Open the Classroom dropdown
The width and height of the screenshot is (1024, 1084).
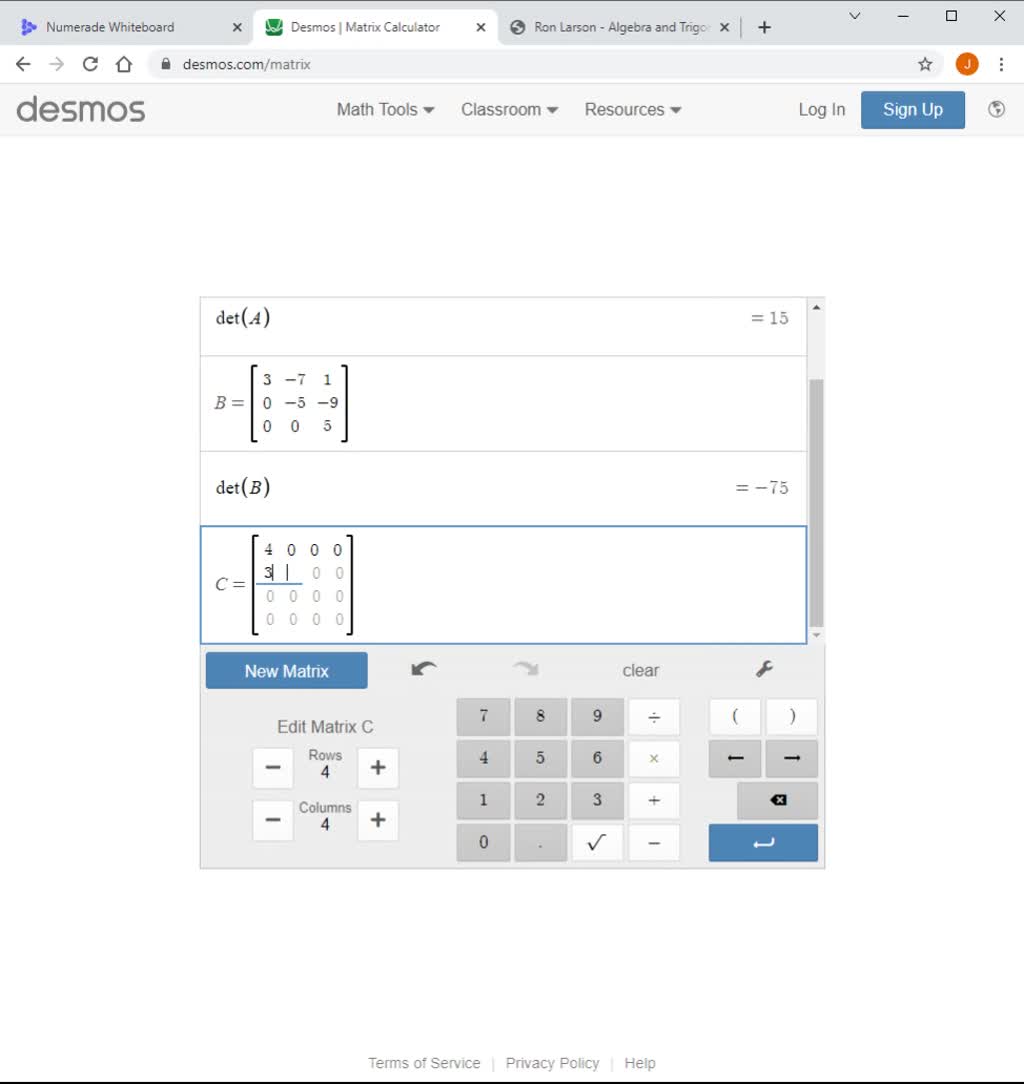point(508,110)
